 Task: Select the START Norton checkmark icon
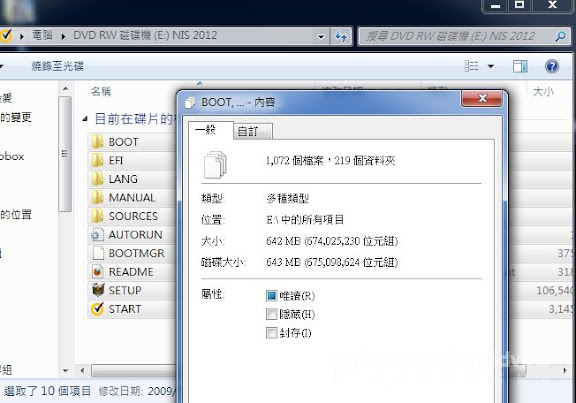[x=97, y=309]
